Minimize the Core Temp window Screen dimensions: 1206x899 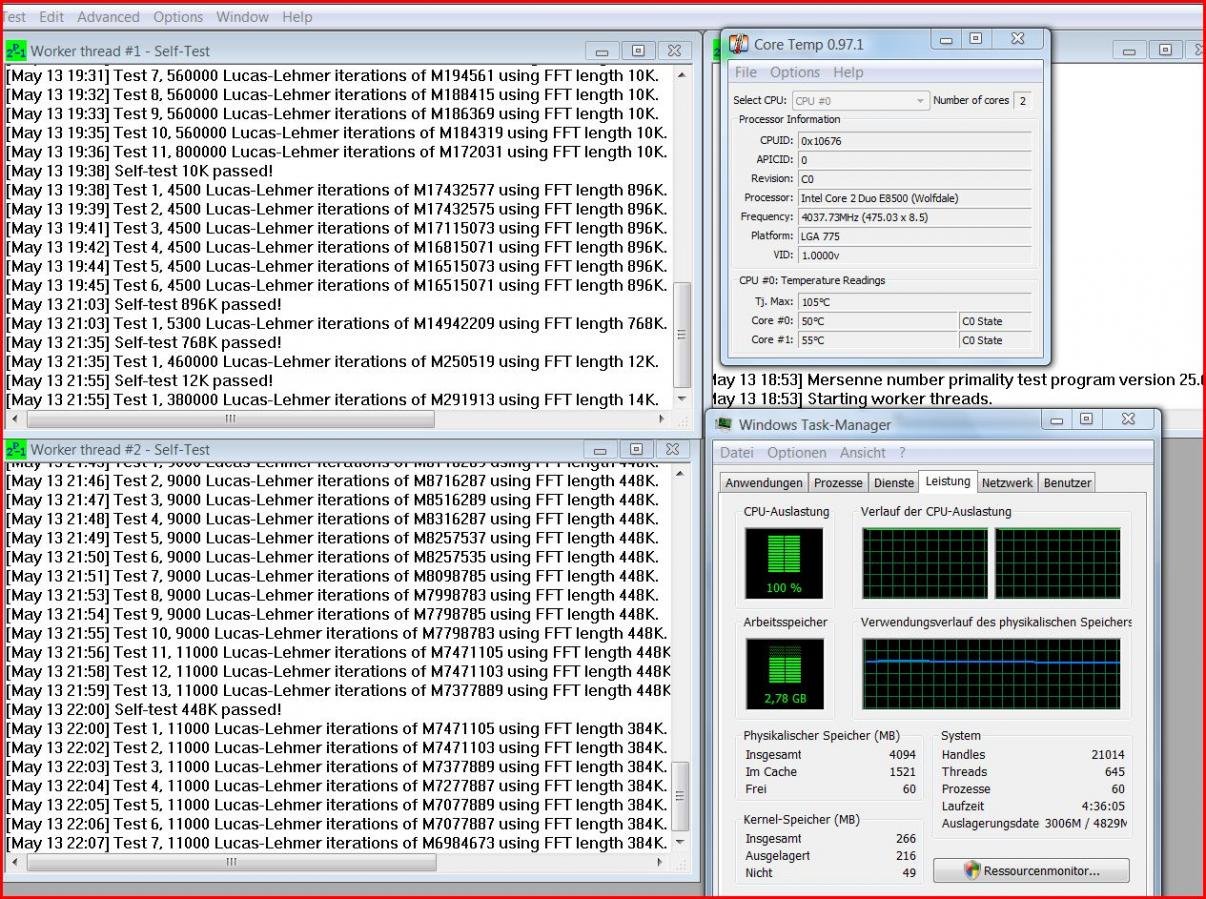[x=945, y=39]
